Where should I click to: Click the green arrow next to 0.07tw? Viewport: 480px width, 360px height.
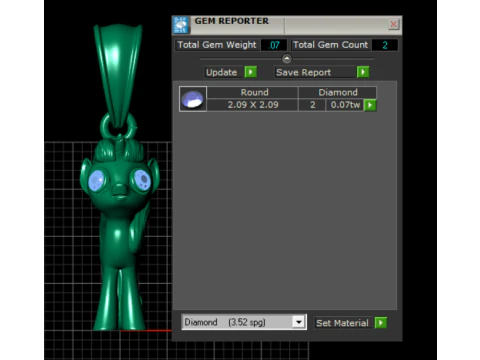(x=370, y=105)
